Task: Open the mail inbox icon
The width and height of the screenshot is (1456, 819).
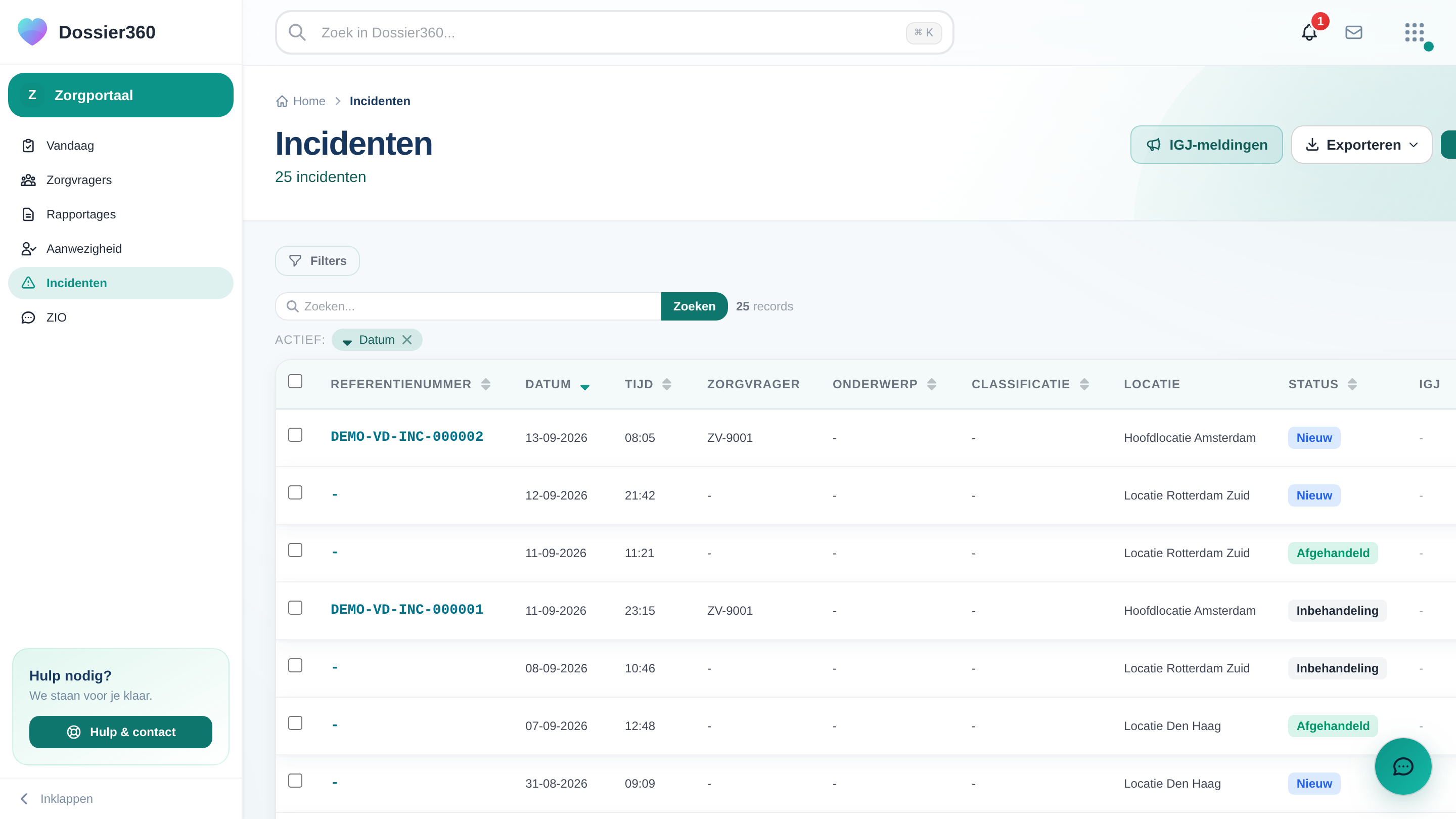Action: (x=1354, y=33)
